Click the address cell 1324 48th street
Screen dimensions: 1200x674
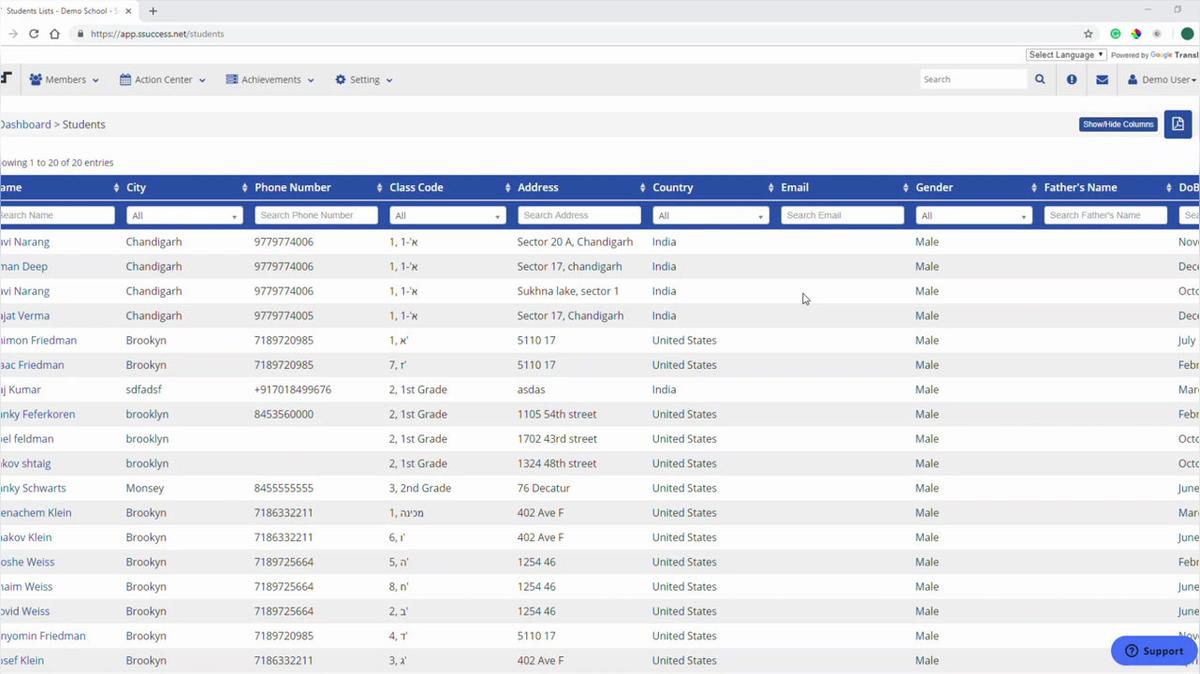557,464
